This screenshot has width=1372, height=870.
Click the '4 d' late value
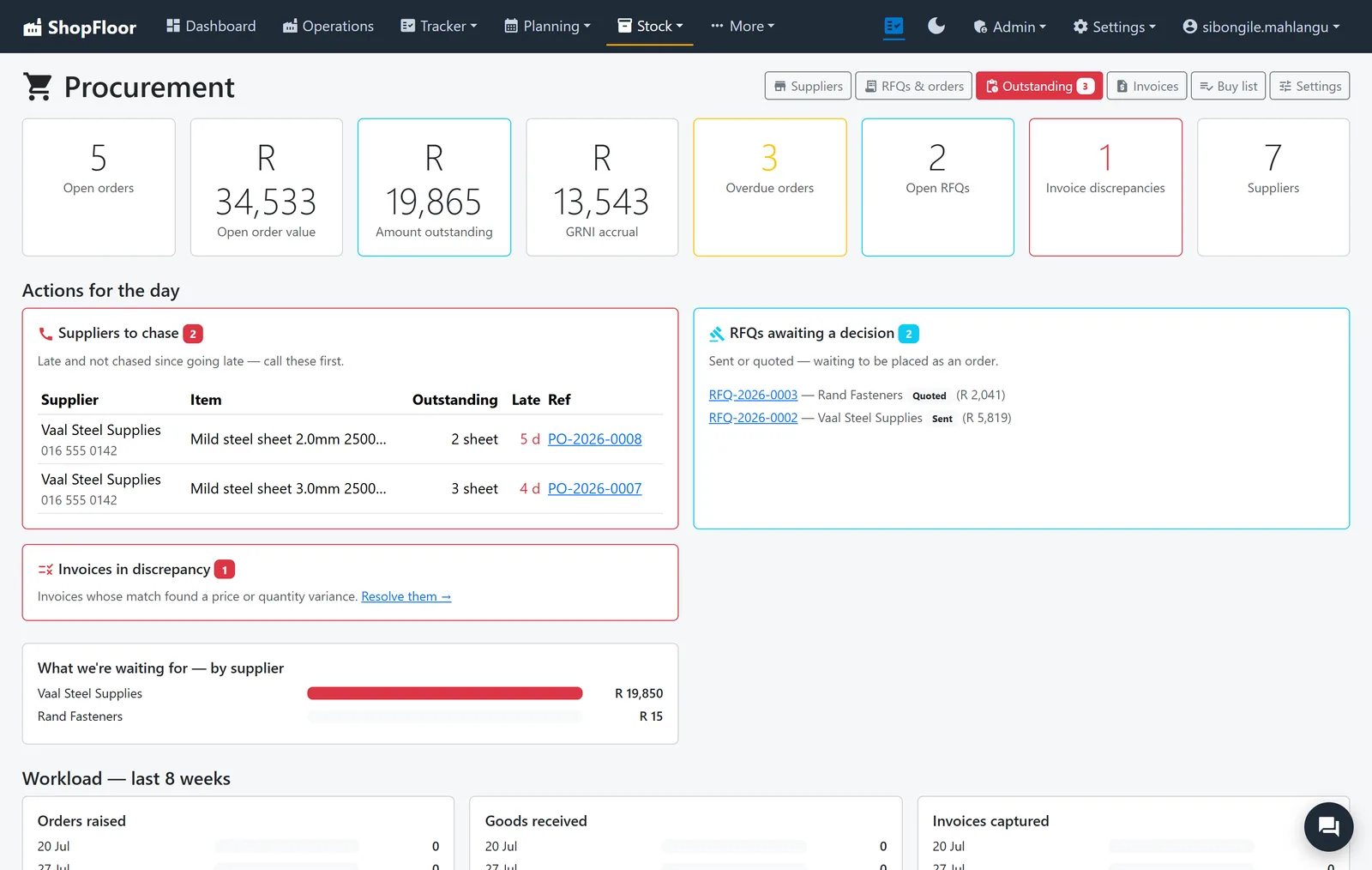click(x=530, y=489)
